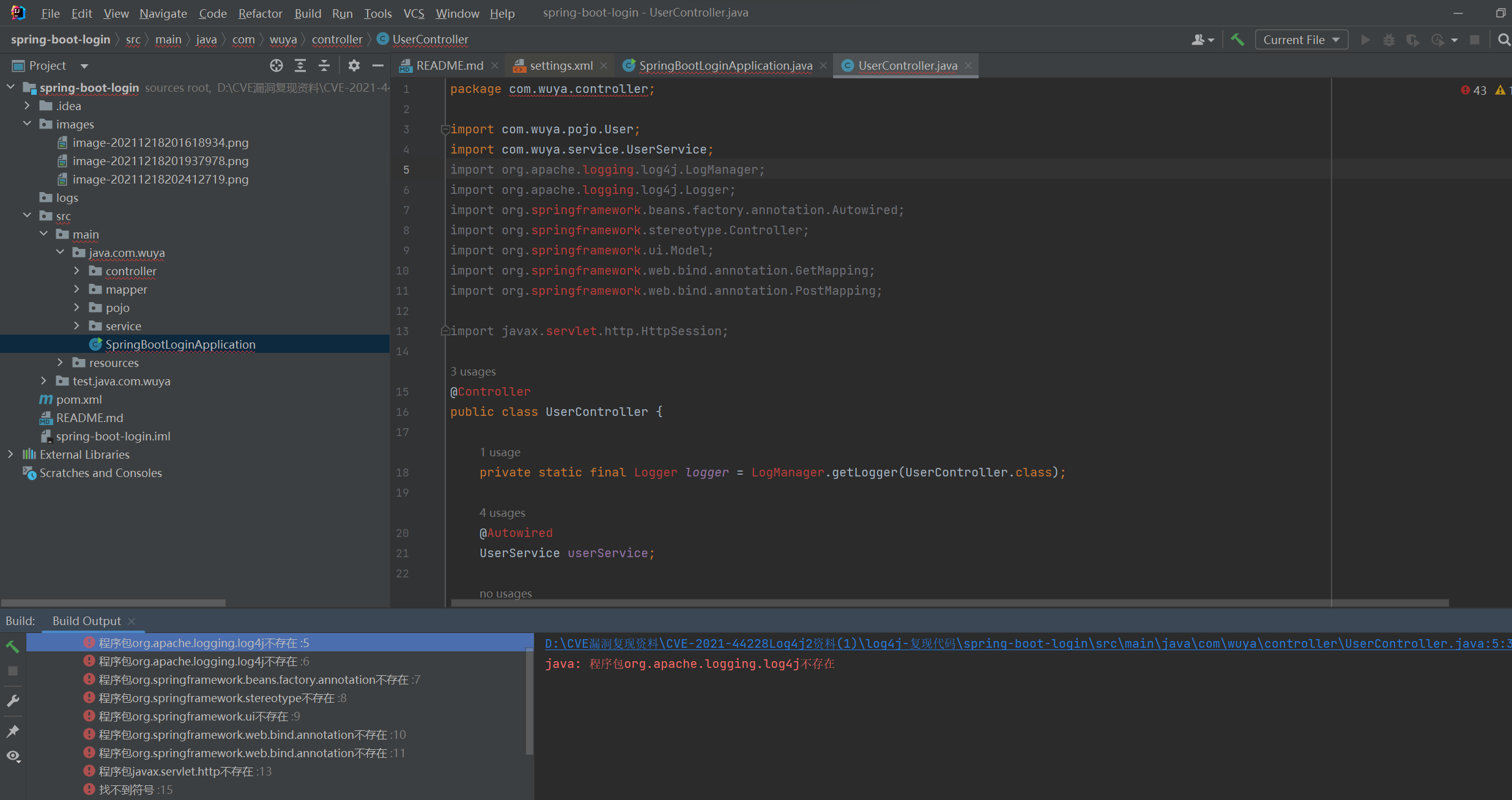Viewport: 1512px width, 800px height.
Task: Click the Stop square icon in toolbar
Action: [x=1475, y=40]
